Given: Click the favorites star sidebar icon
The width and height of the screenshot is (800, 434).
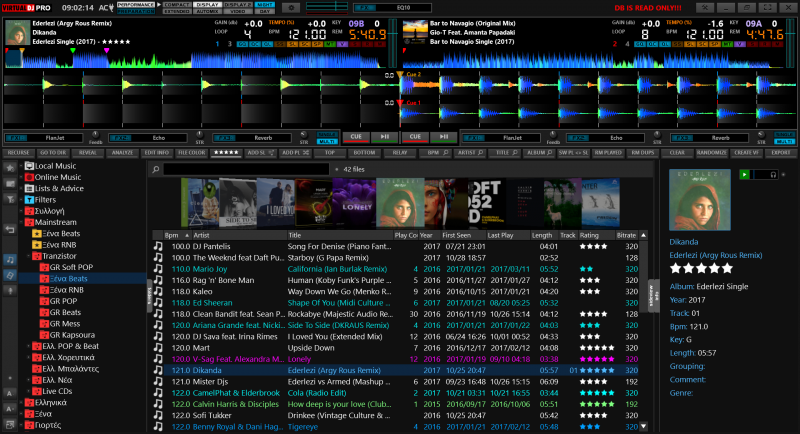Looking at the screenshot, I should pyautogui.click(x=10, y=168).
